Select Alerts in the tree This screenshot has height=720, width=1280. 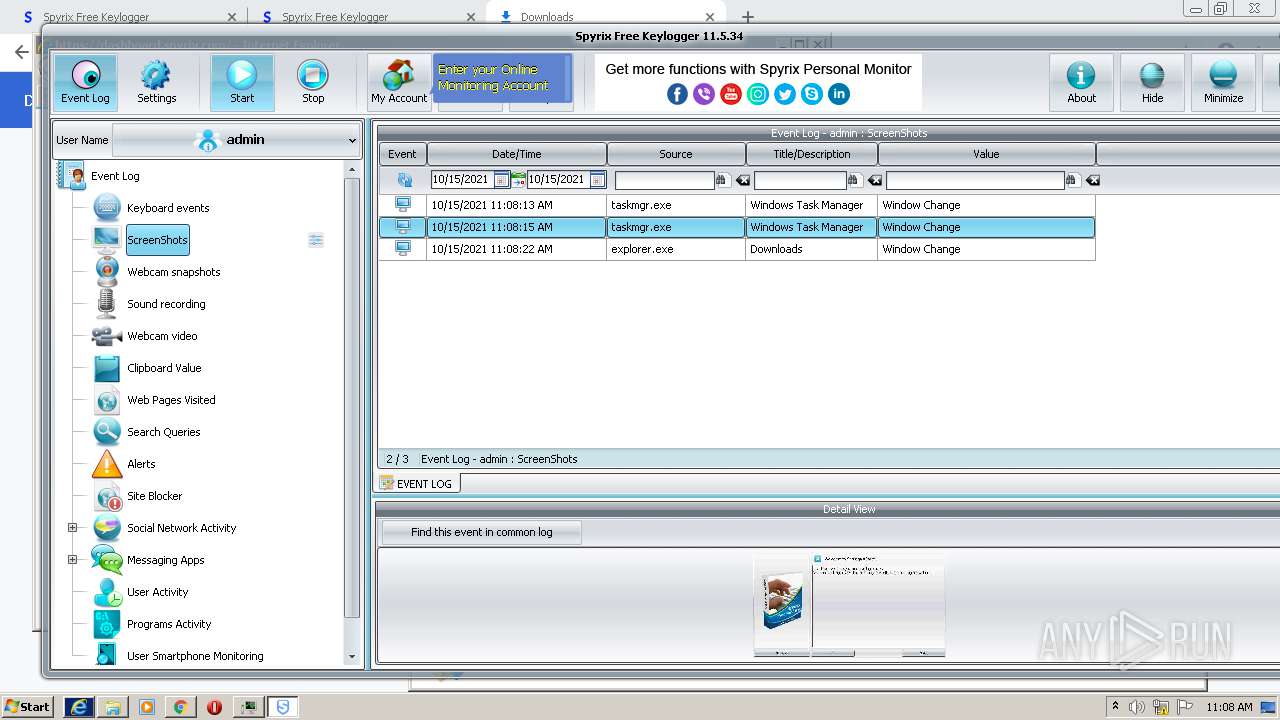[141, 464]
